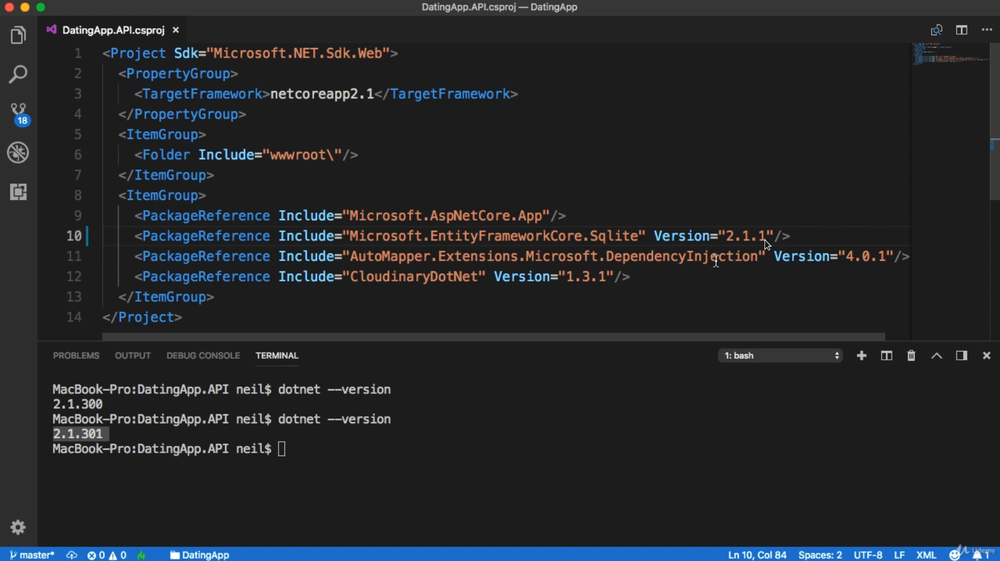
Task: Click the terminal prompt cursor
Action: [x=281, y=449]
